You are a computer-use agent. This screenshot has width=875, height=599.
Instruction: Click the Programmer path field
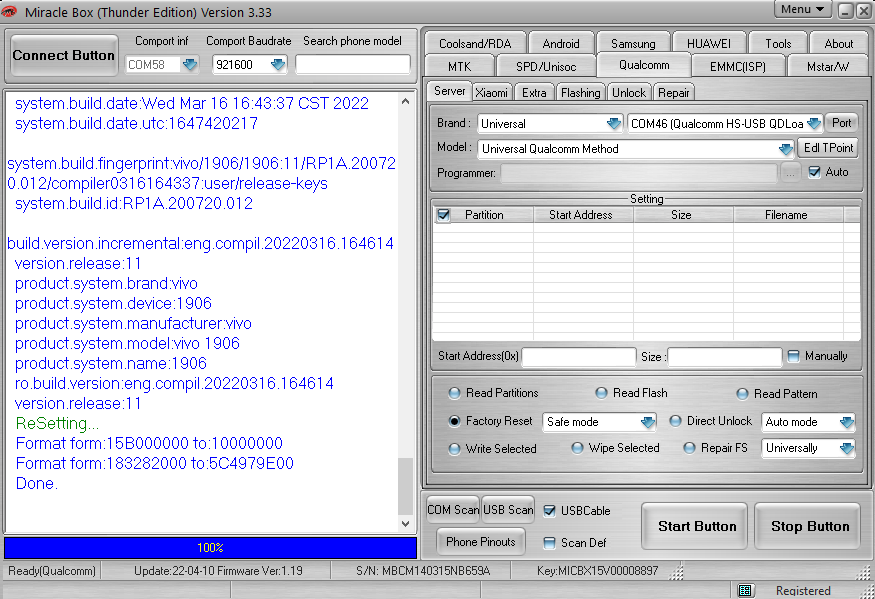[x=639, y=173]
